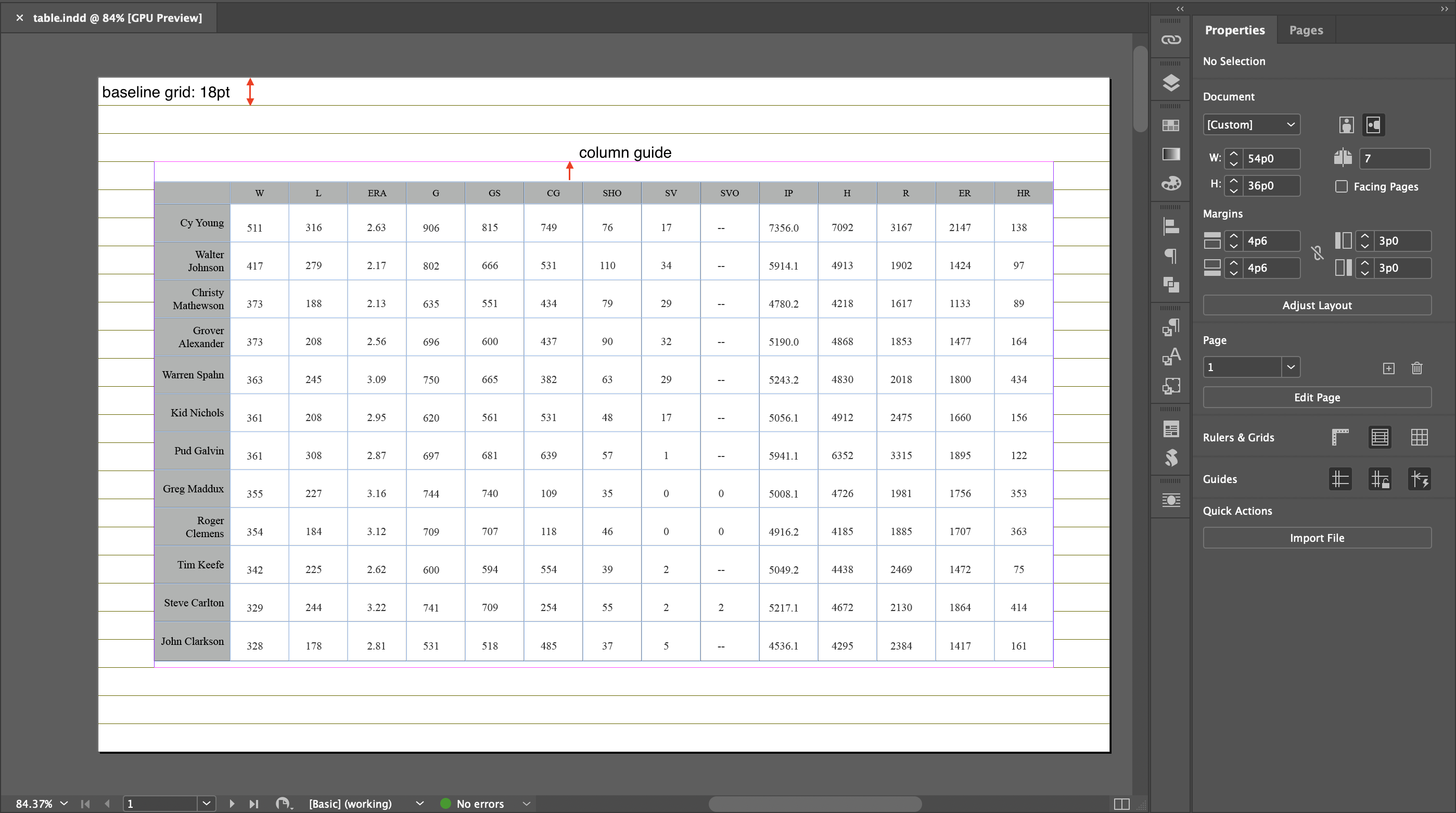1456x813 pixels.
Task: Open the Layers panel
Action: click(1170, 83)
